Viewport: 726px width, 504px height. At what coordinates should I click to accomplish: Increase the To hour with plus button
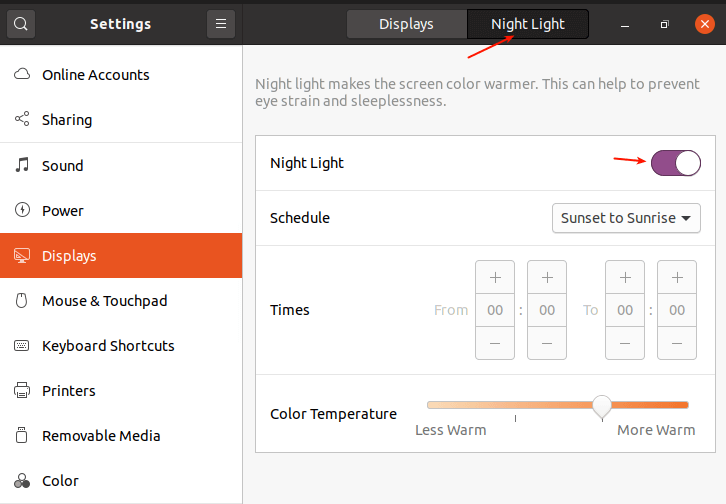pos(625,277)
